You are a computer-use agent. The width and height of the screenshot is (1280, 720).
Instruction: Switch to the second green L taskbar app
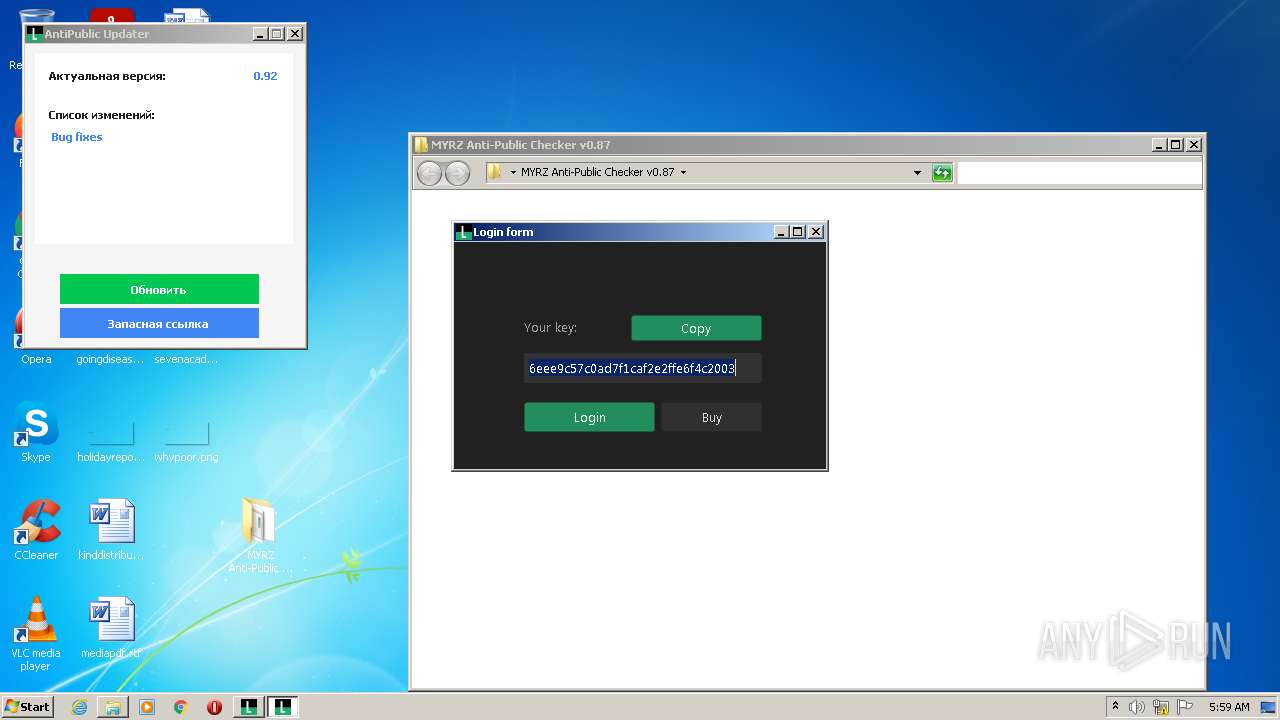(283, 707)
